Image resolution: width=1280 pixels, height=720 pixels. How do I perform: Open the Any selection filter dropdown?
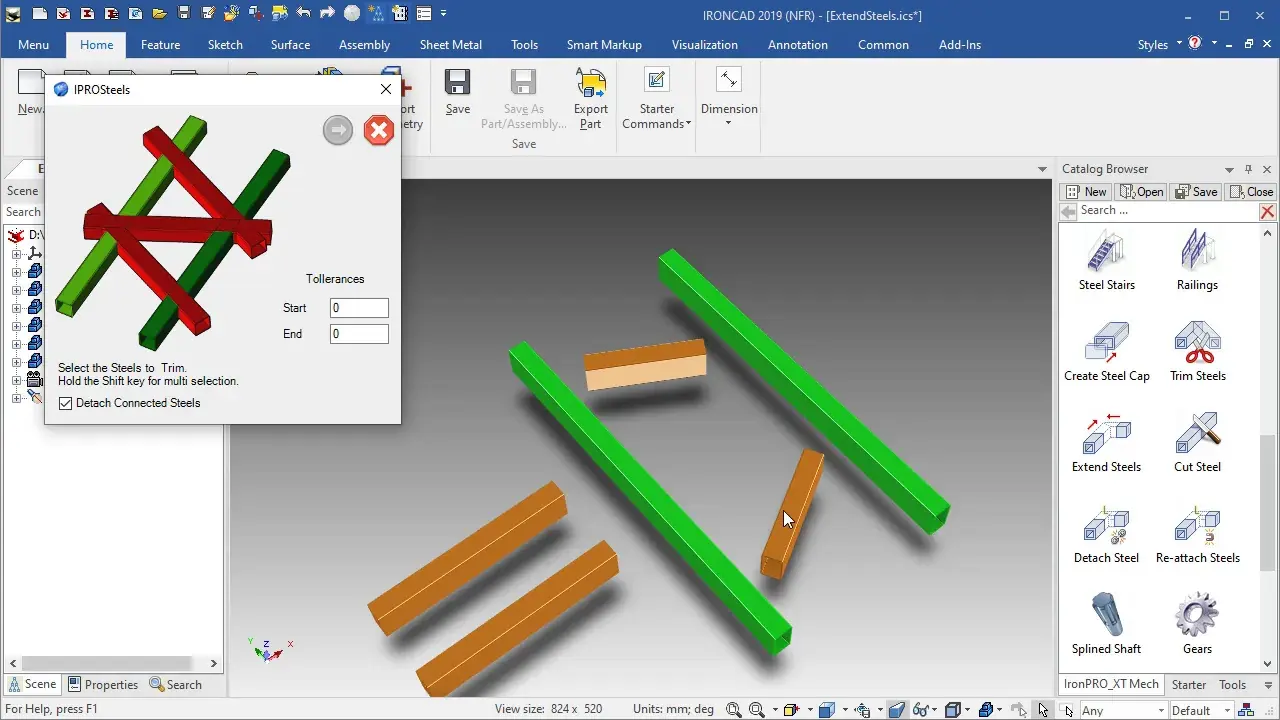(1159, 710)
